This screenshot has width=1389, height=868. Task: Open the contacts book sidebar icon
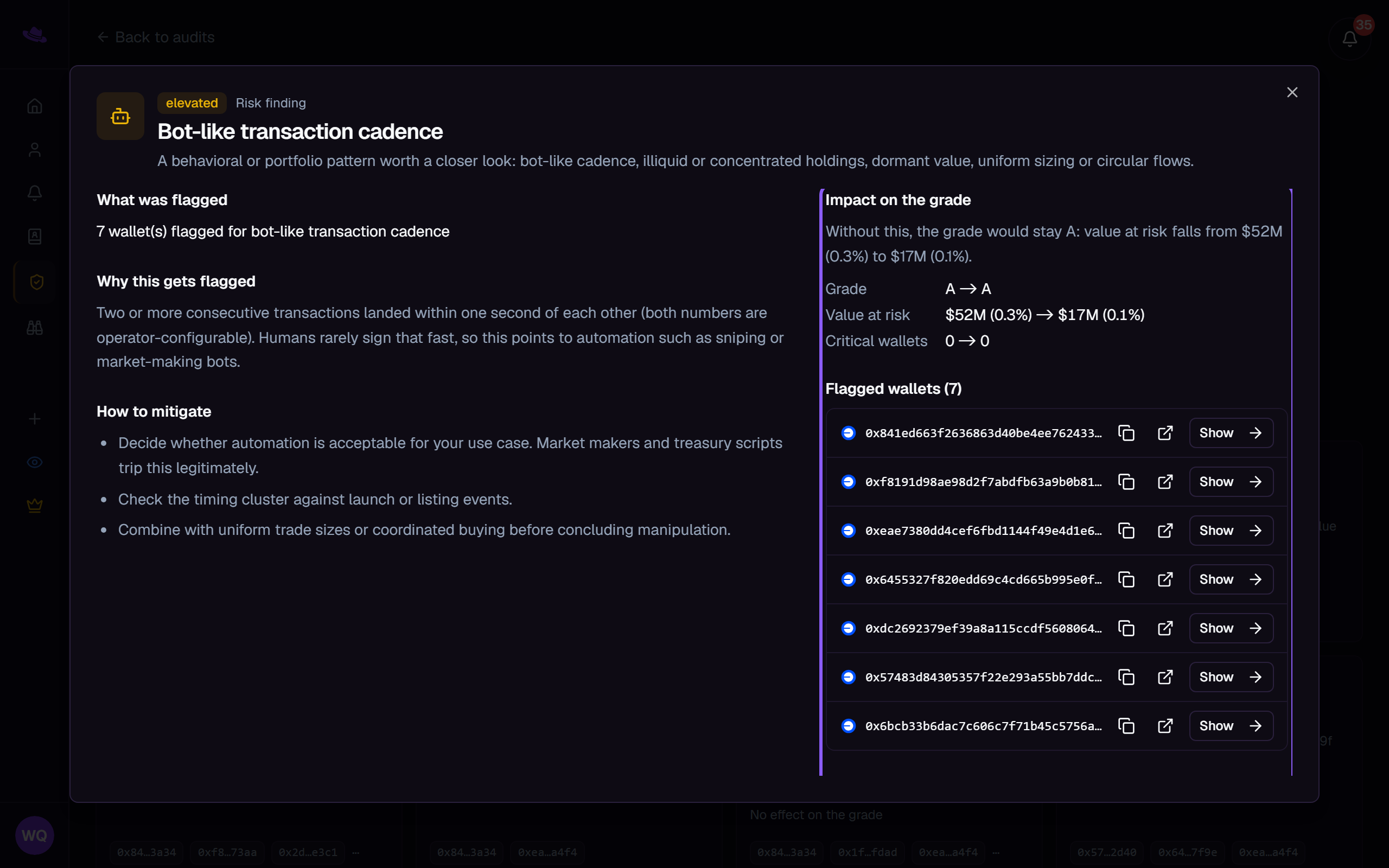click(x=34, y=237)
